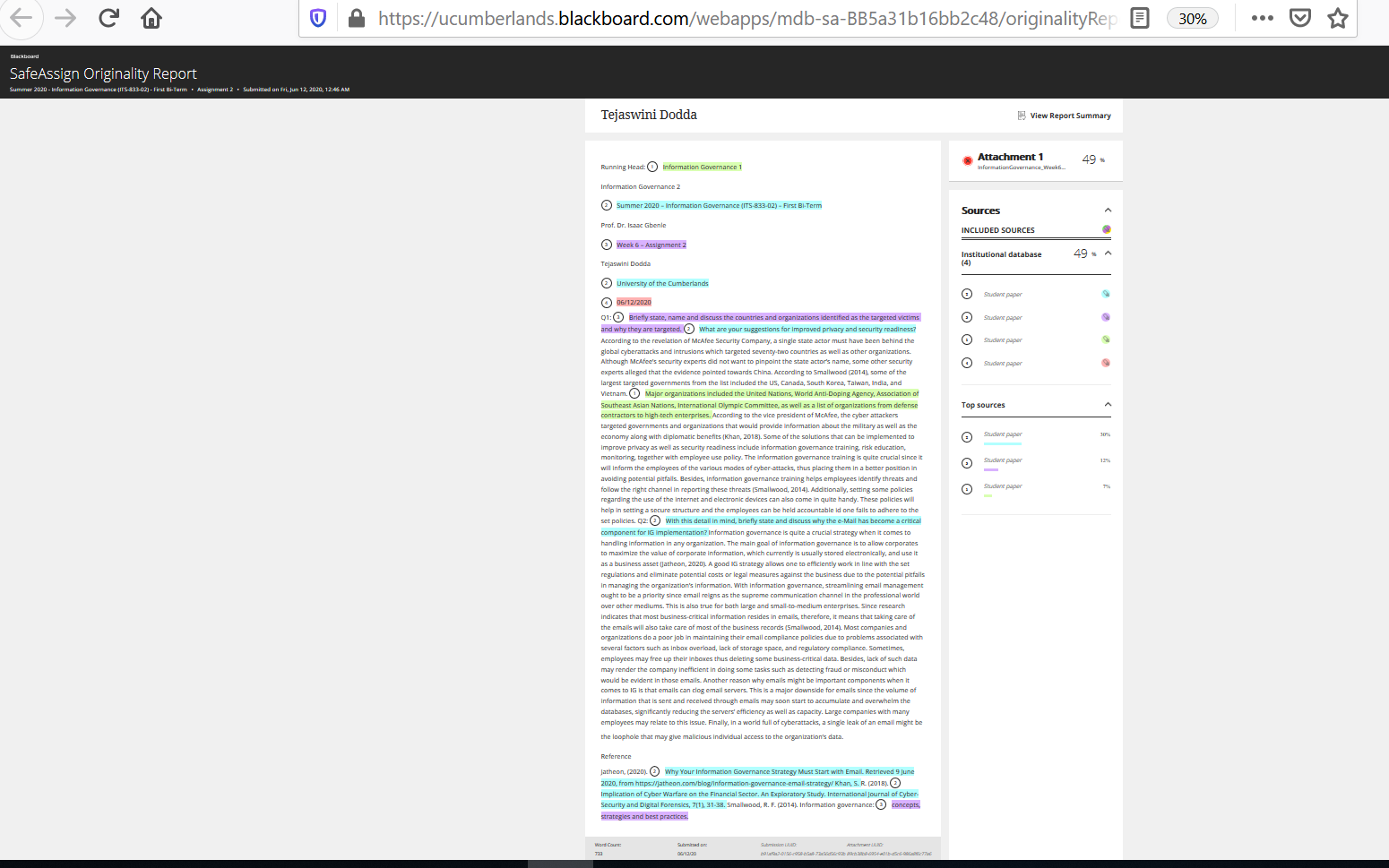This screenshot has height=868, width=1389.
Task: Click the Word Count value in footer
Action: pyautogui.click(x=599, y=854)
